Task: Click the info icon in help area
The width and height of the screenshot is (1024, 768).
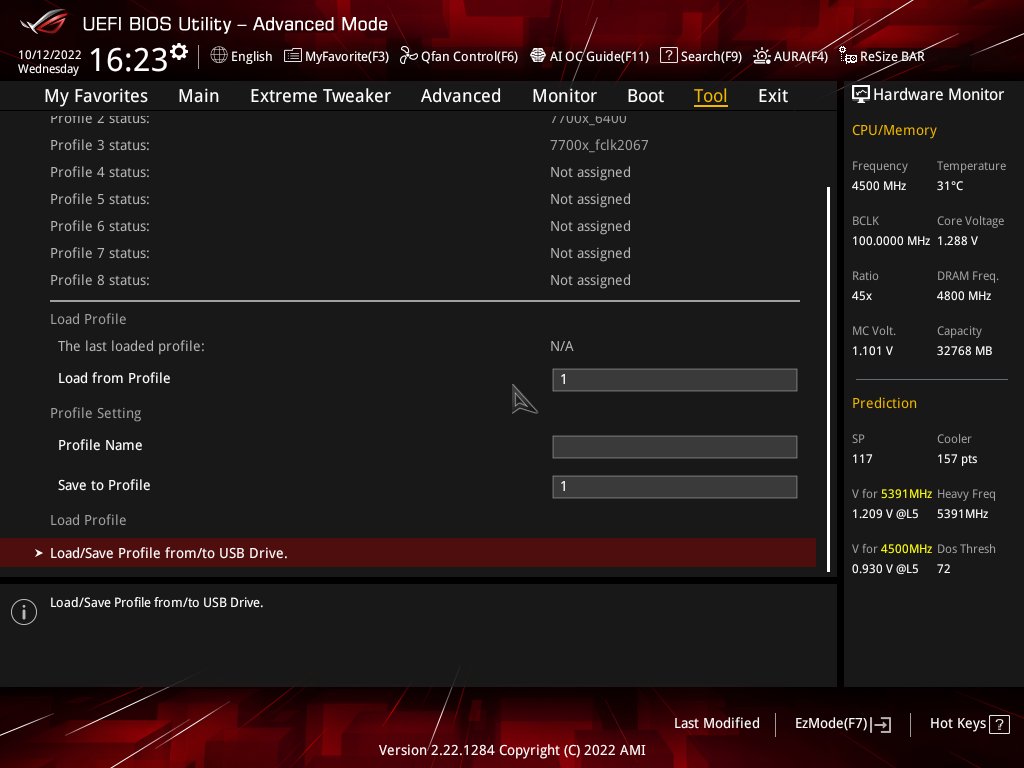Action: 24,612
